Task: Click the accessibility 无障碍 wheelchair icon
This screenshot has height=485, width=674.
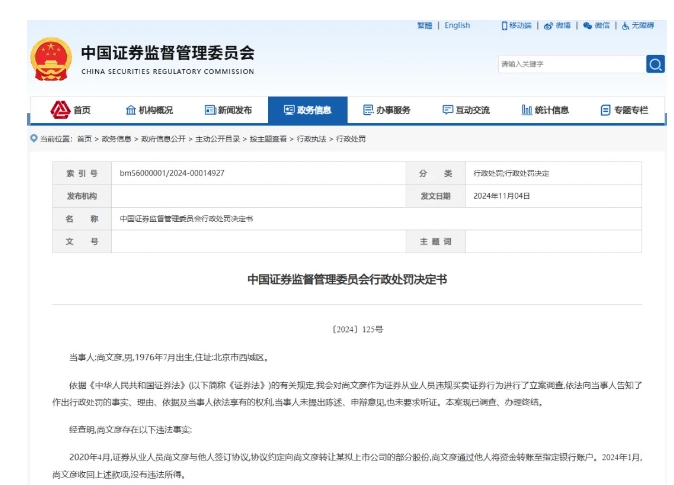Action: click(x=625, y=26)
